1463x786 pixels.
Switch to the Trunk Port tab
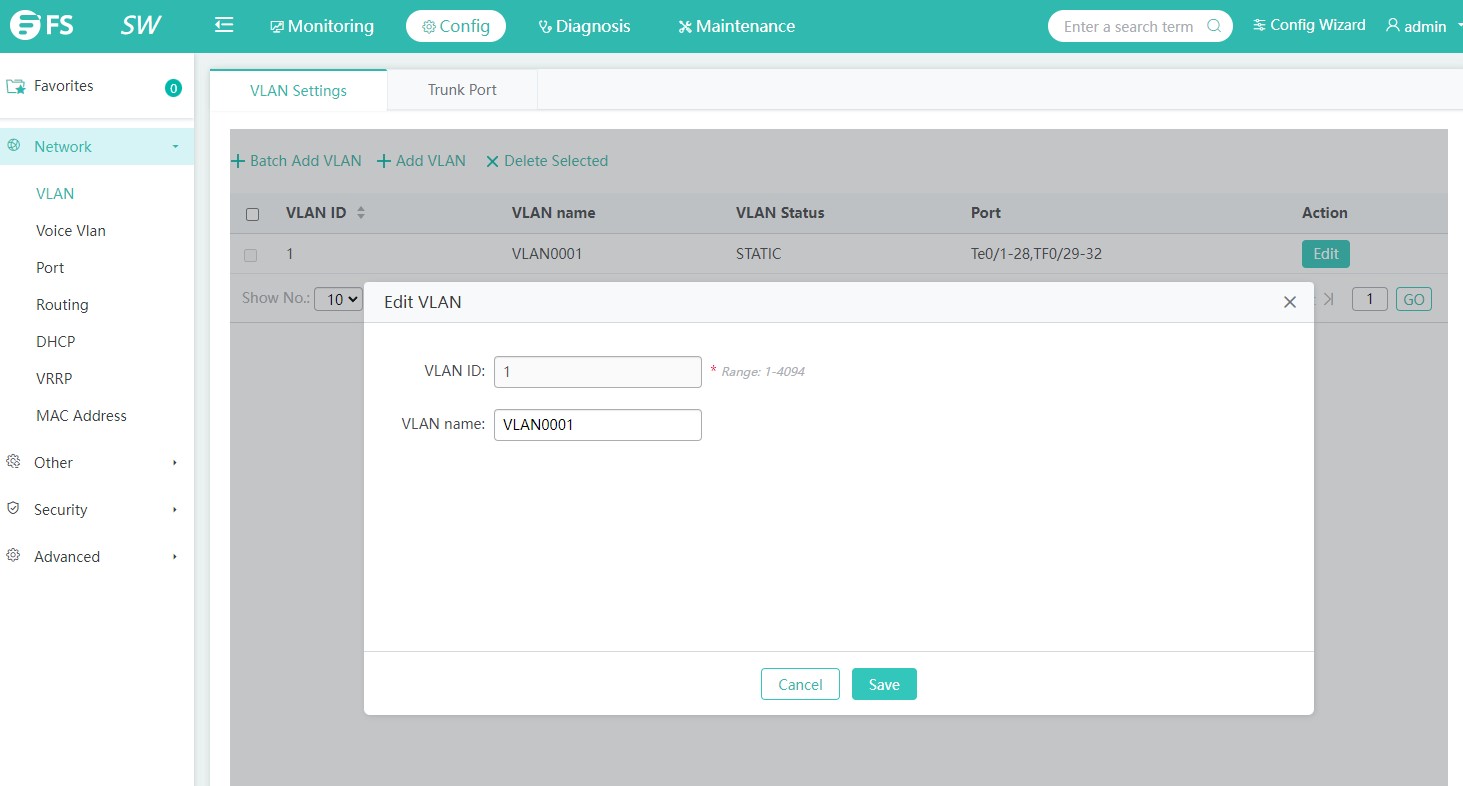pos(462,90)
